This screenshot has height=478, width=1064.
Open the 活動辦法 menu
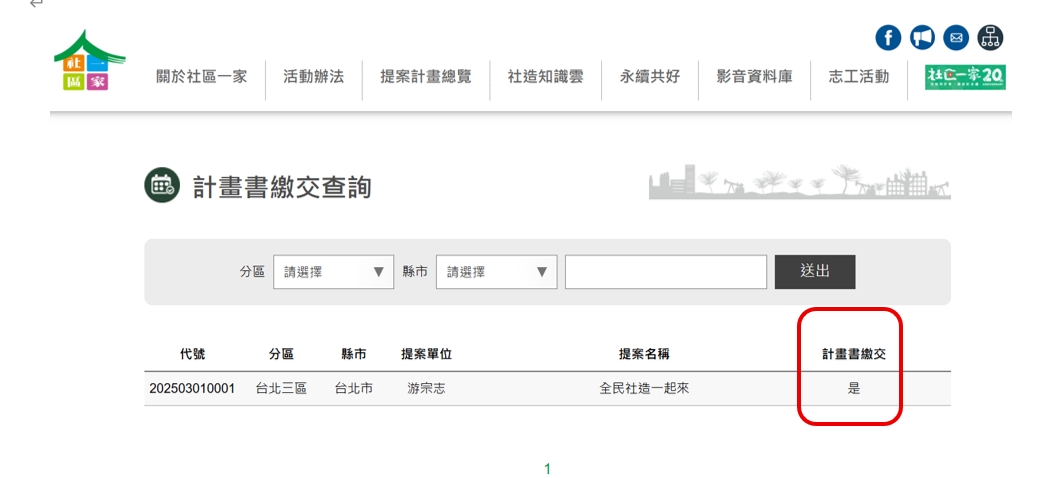313,77
